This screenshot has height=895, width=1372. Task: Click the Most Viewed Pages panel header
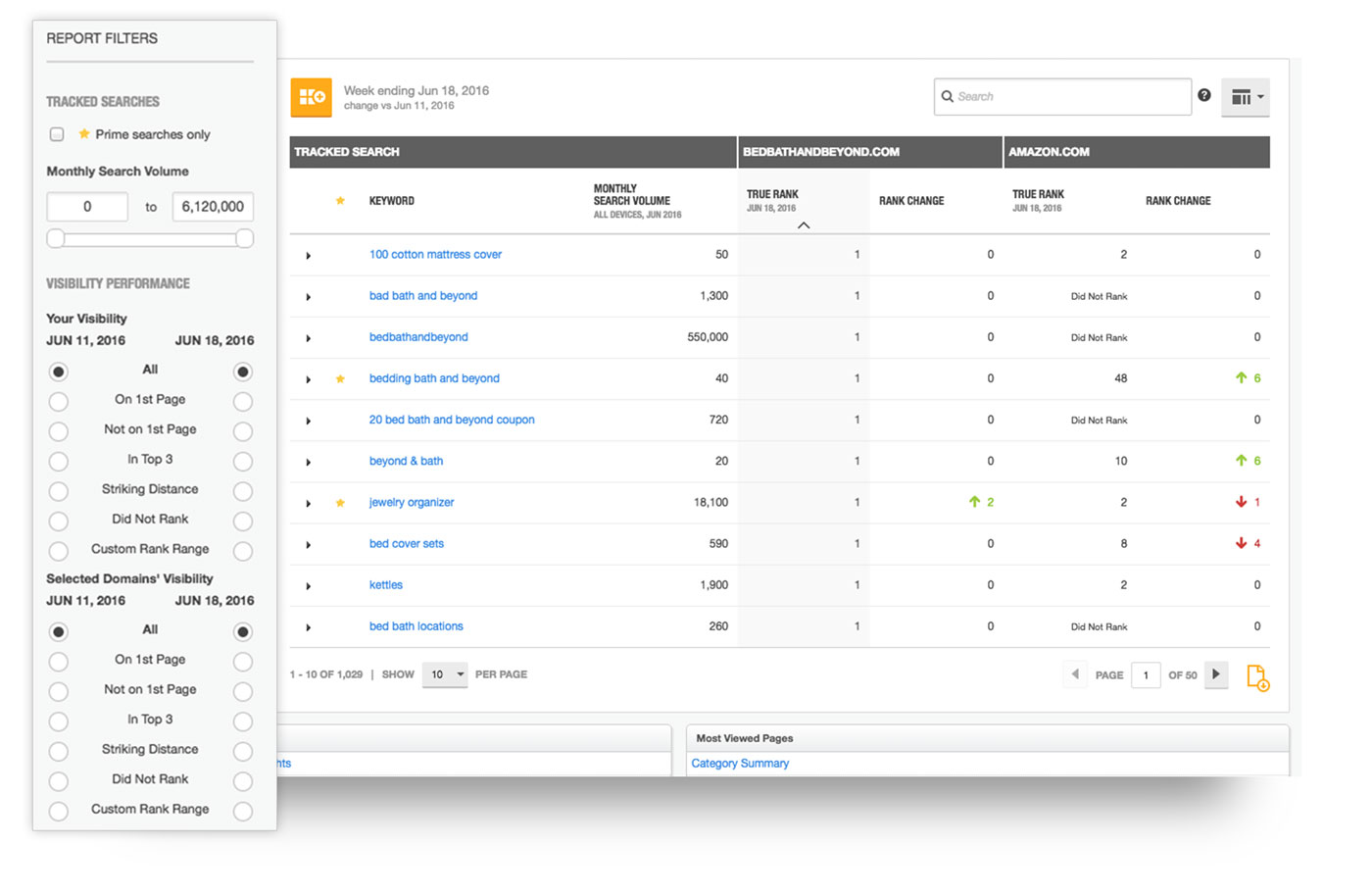(988, 738)
